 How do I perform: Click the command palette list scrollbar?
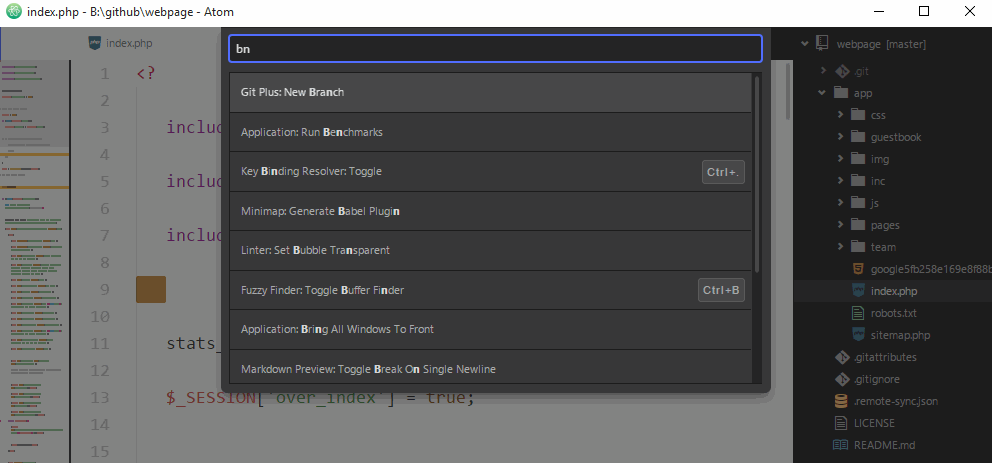coord(757,174)
